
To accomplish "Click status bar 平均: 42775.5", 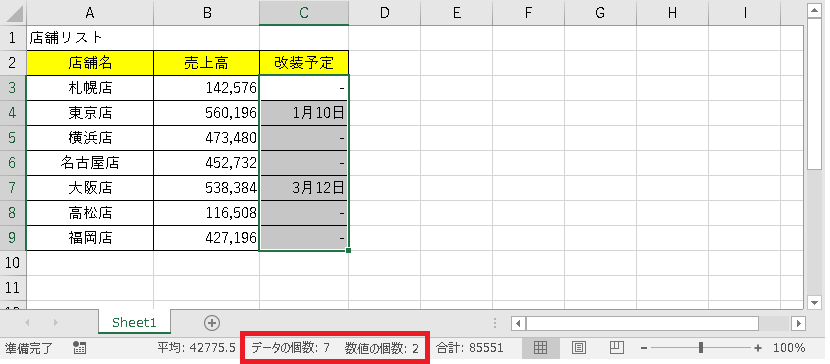I will pyautogui.click(x=196, y=348).
